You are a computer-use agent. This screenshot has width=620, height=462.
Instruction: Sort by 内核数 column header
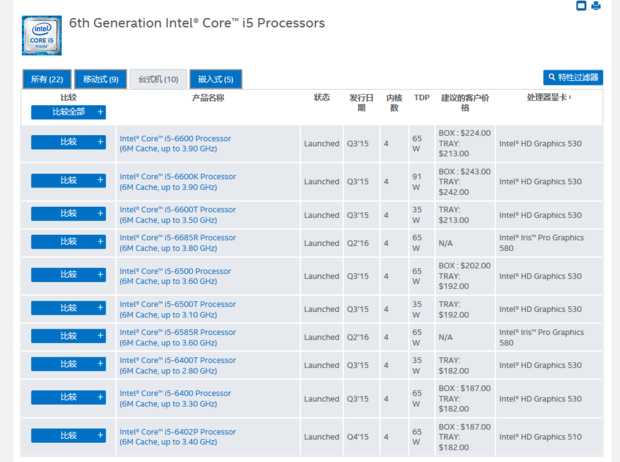pyautogui.click(x=394, y=102)
